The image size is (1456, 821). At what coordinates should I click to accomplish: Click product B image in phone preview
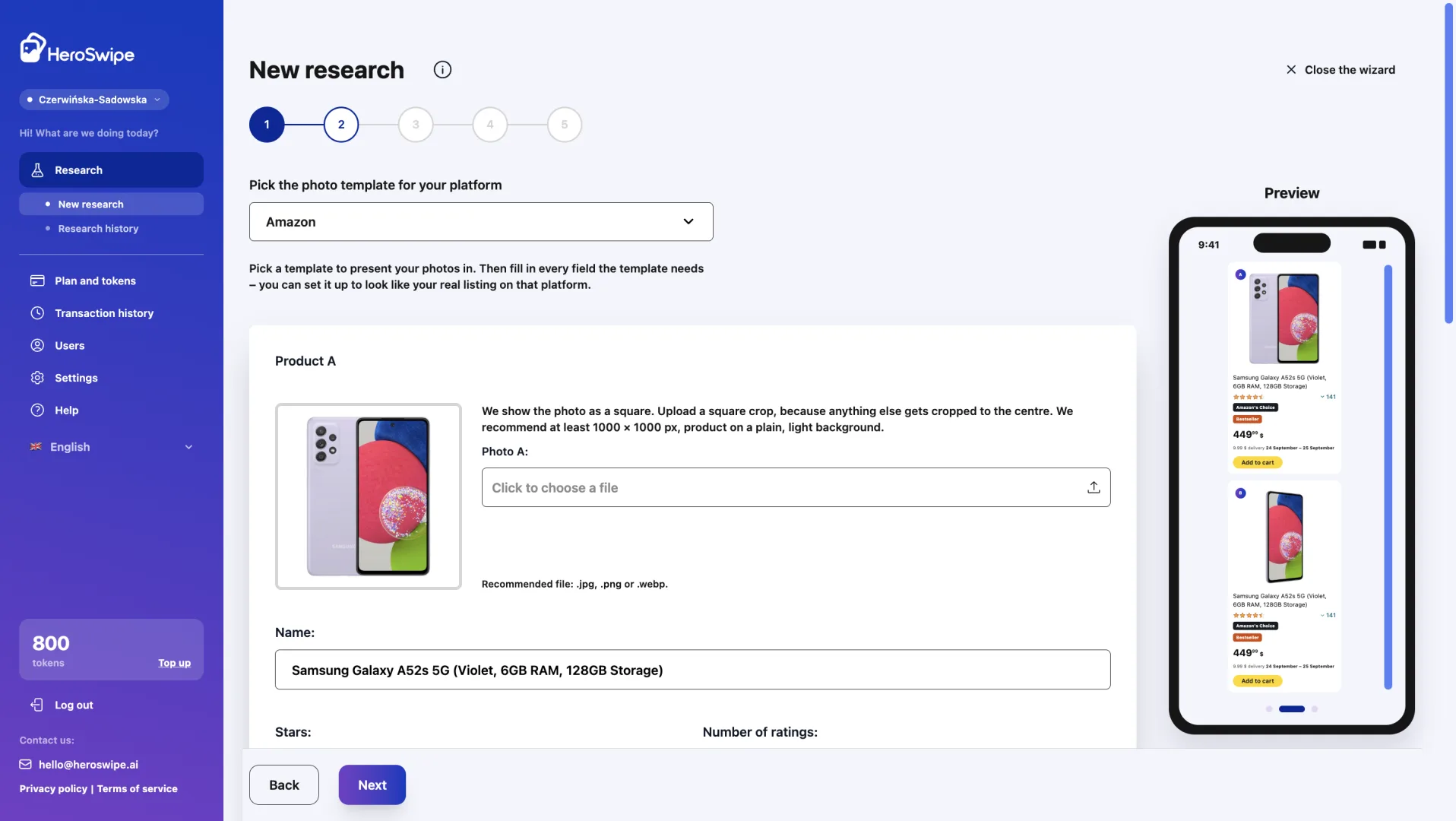[1284, 536]
